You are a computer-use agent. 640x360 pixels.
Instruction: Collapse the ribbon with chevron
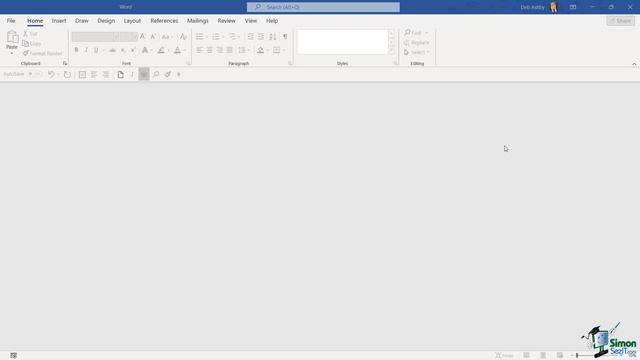click(x=634, y=64)
